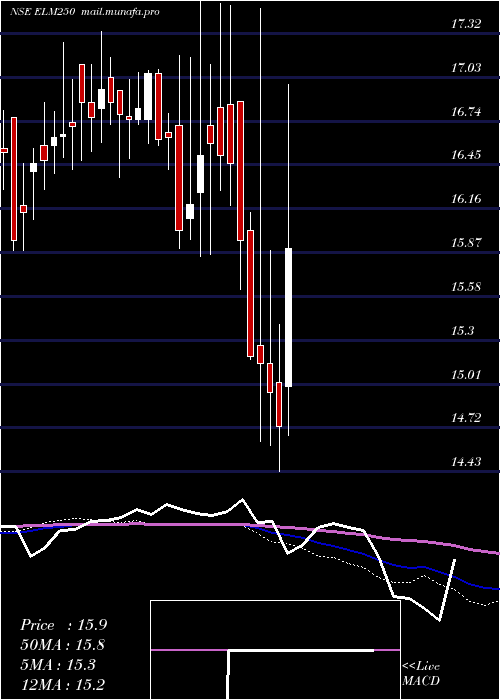Select the 15.01 price axis label
Screen dimensions: 500x700
[466, 375]
